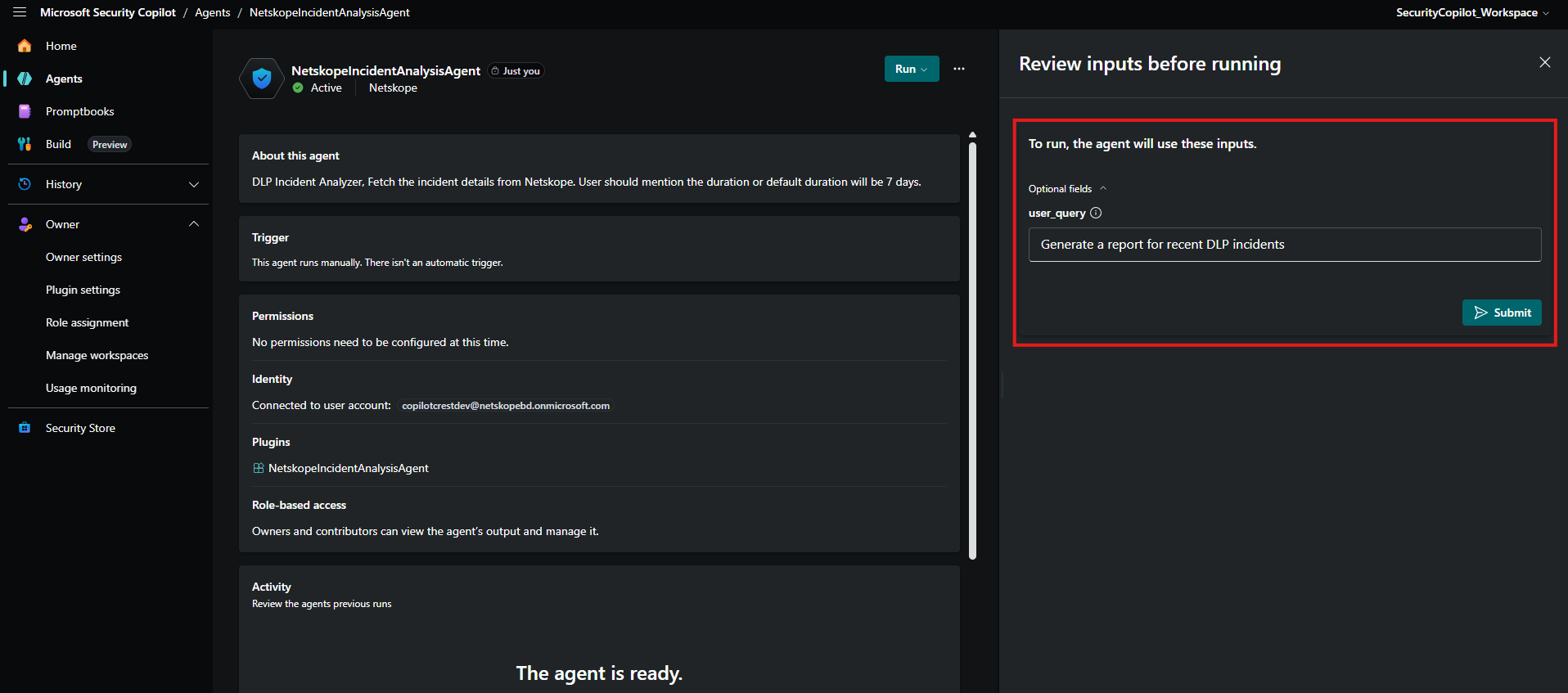Submit the agent inputs

pos(1502,313)
